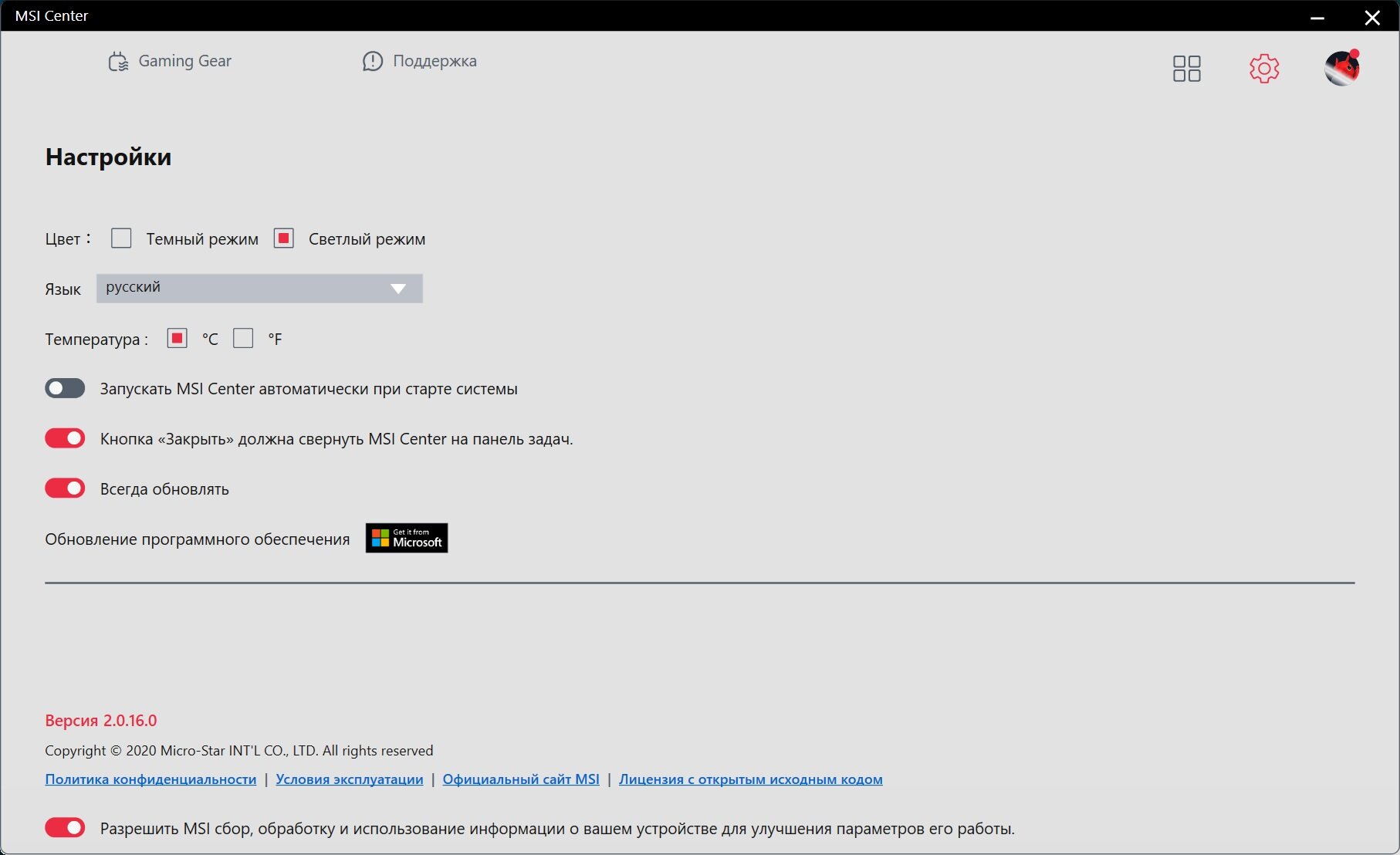This screenshot has height=855, width=1400.
Task: Open the Язык language dropdown
Action: [x=259, y=289]
